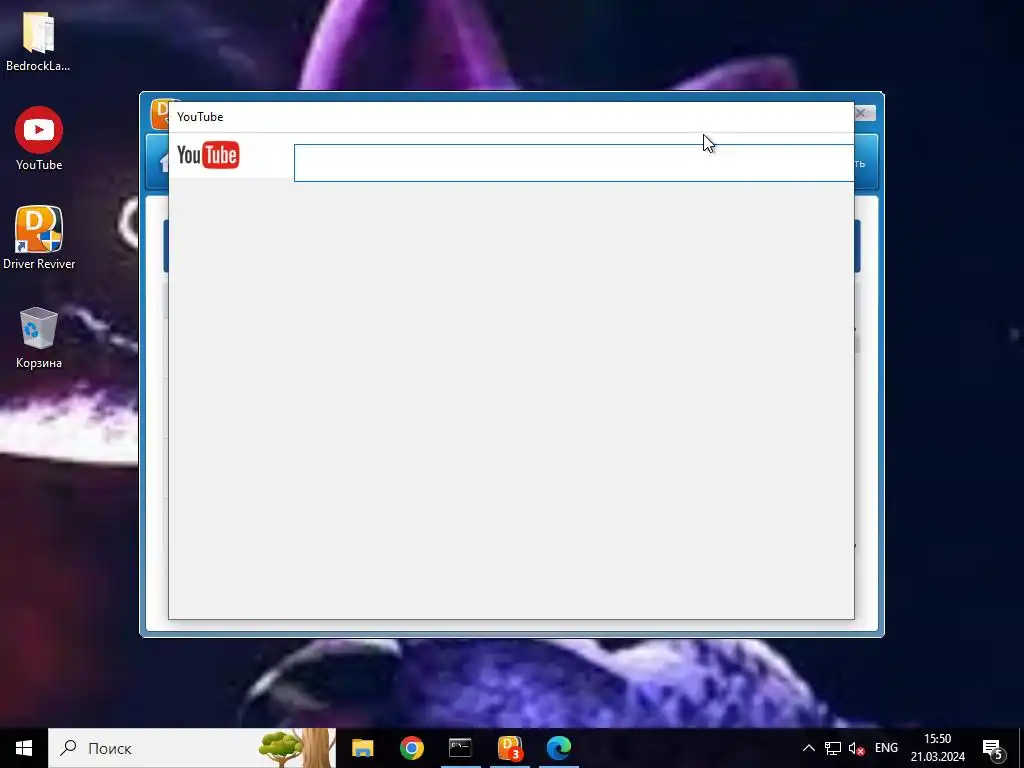
Task: Change the ENG input language
Action: click(x=886, y=748)
